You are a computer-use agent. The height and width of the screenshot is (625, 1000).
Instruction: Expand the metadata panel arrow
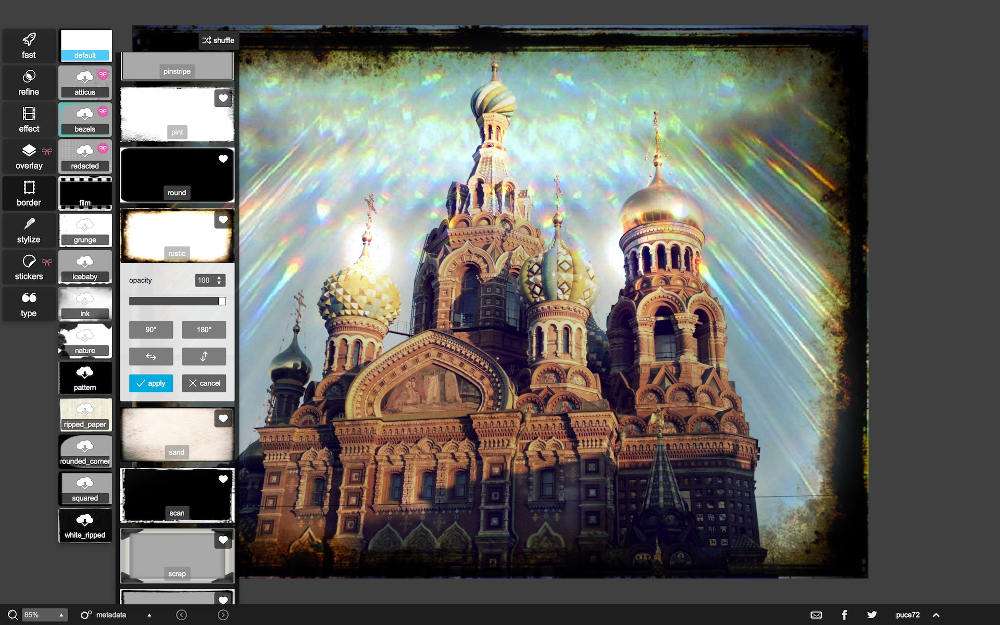[149, 615]
